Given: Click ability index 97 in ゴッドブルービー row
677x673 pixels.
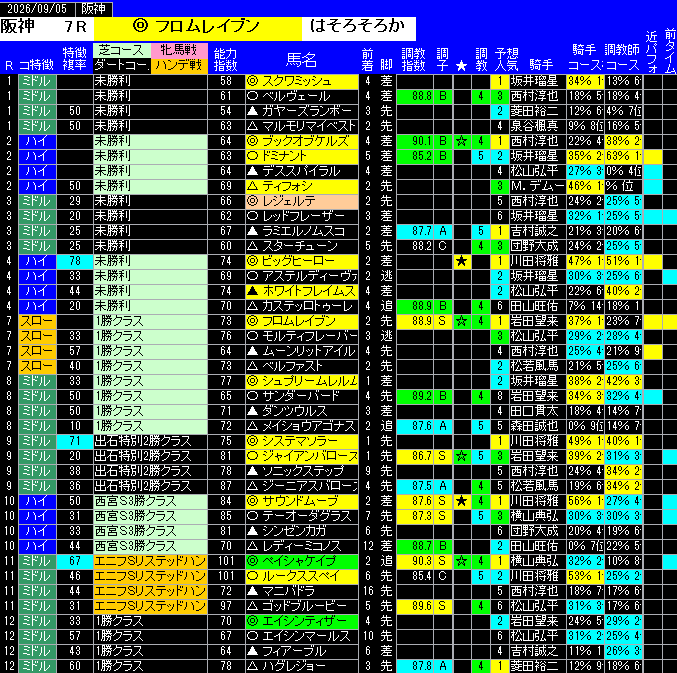Looking at the screenshot, I should point(226,606).
